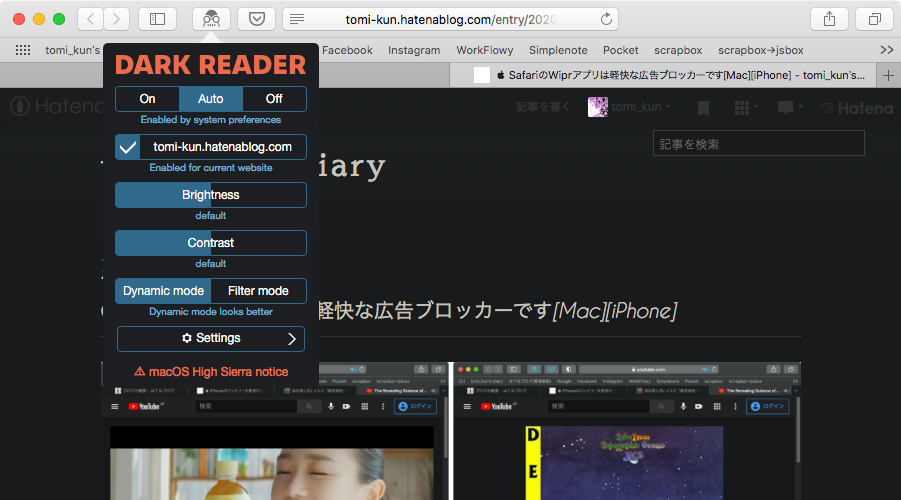Select Filter mode

pyautogui.click(x=259, y=291)
